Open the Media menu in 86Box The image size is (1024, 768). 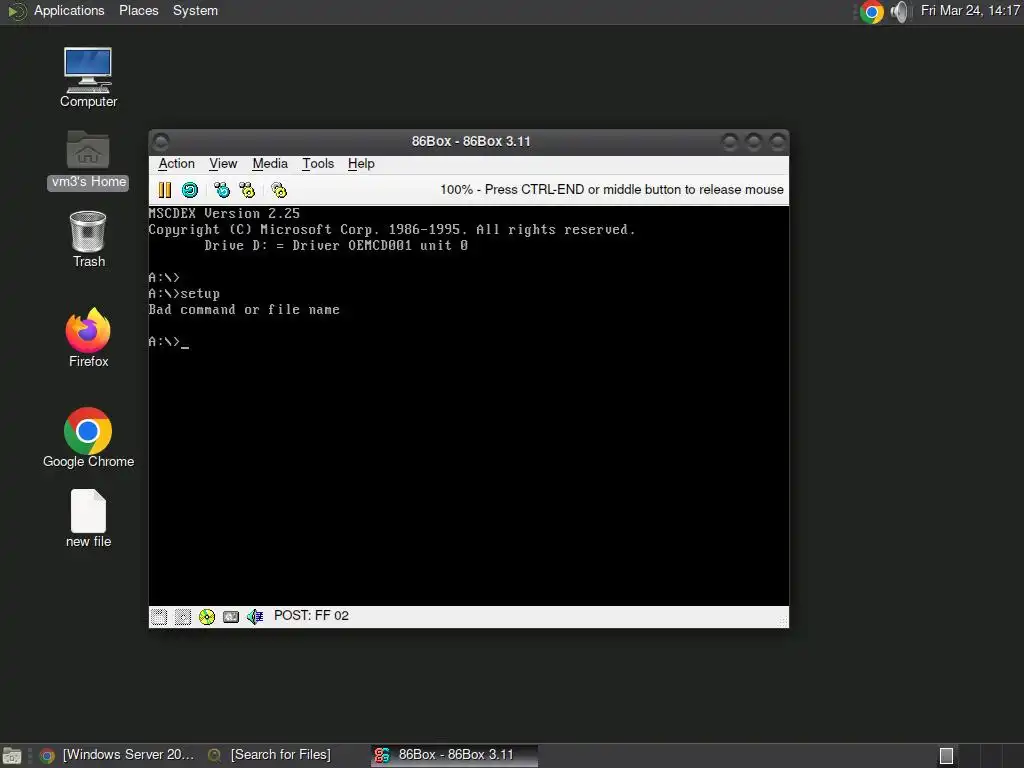tap(270, 164)
